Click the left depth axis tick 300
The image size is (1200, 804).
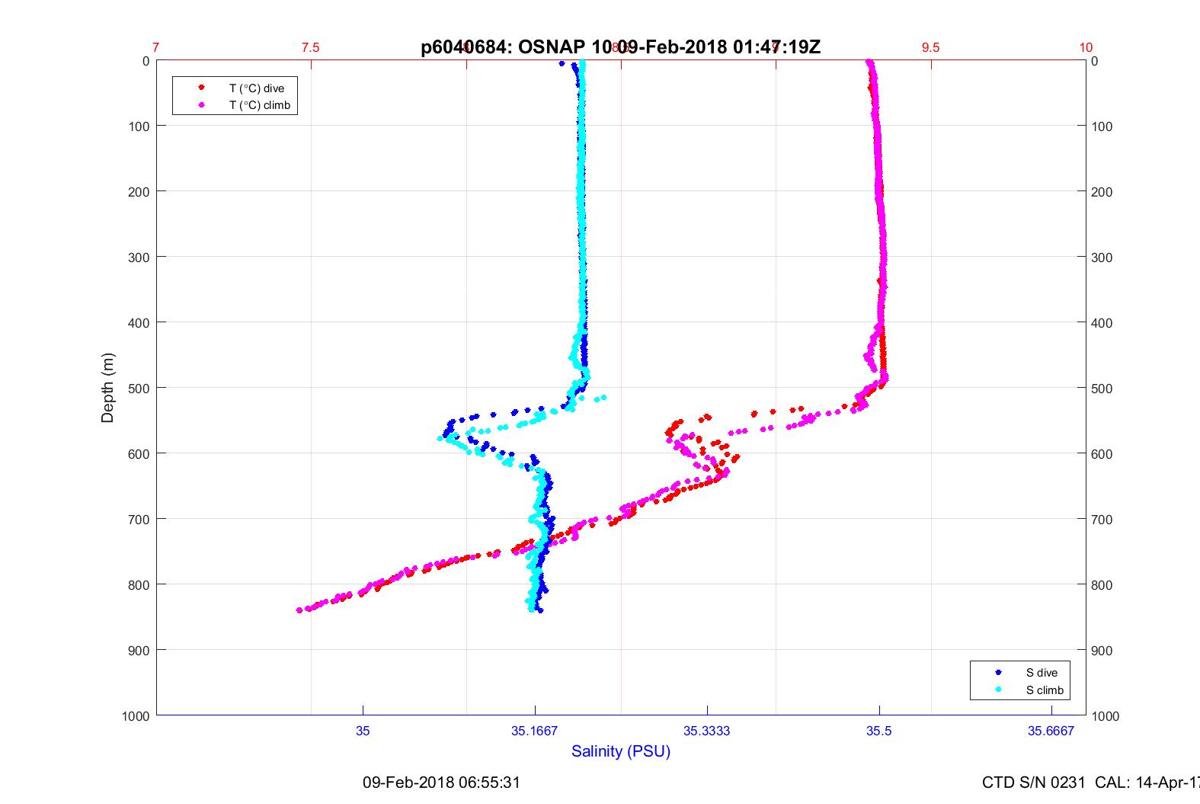click(x=139, y=257)
